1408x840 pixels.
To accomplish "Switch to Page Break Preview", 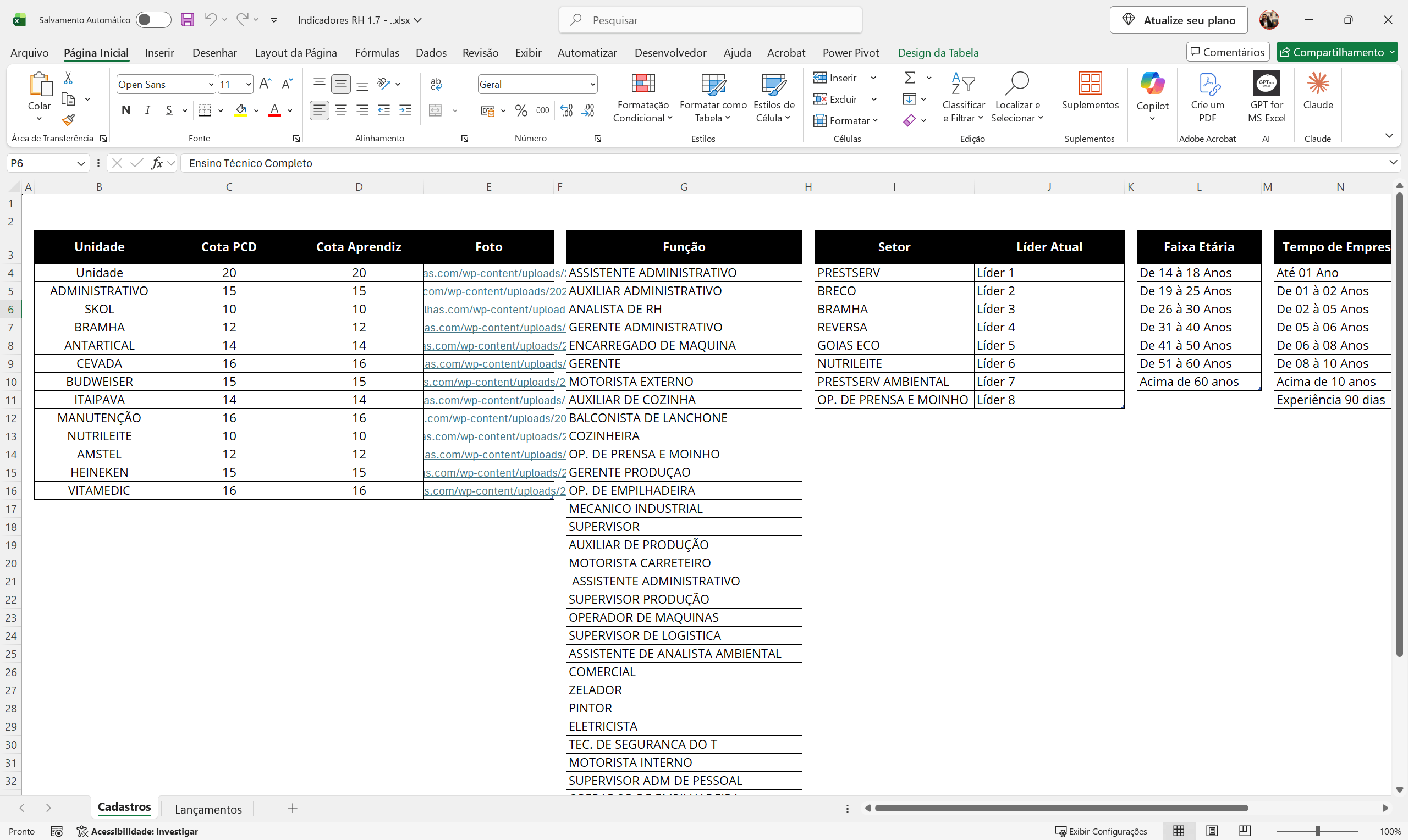I will click(x=1245, y=830).
